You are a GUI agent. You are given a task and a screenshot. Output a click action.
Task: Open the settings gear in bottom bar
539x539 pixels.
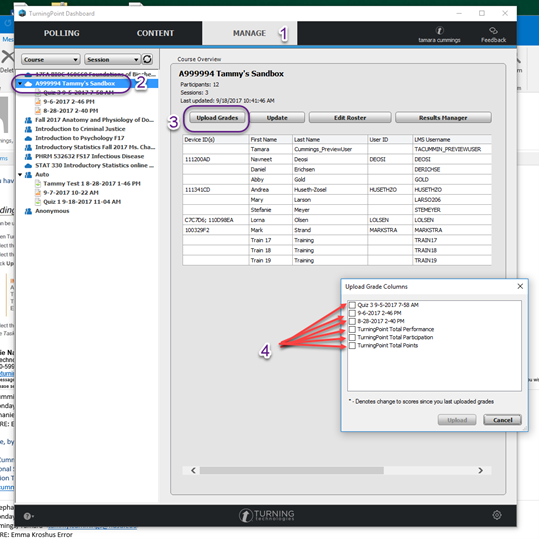(x=497, y=515)
